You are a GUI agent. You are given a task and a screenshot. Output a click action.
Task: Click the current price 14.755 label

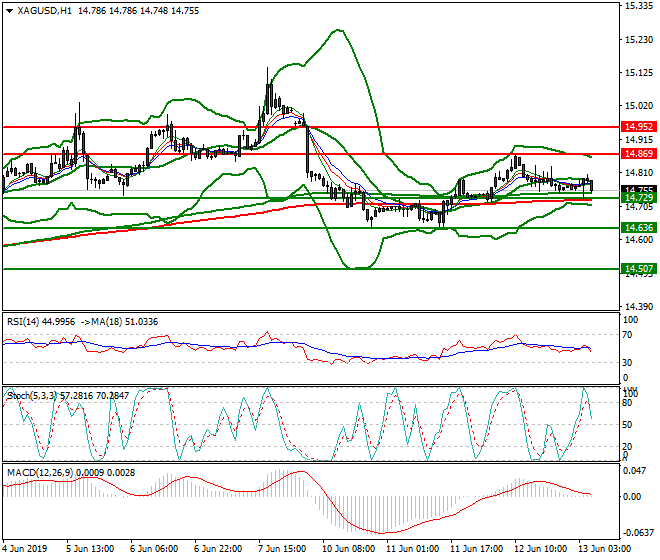point(639,189)
